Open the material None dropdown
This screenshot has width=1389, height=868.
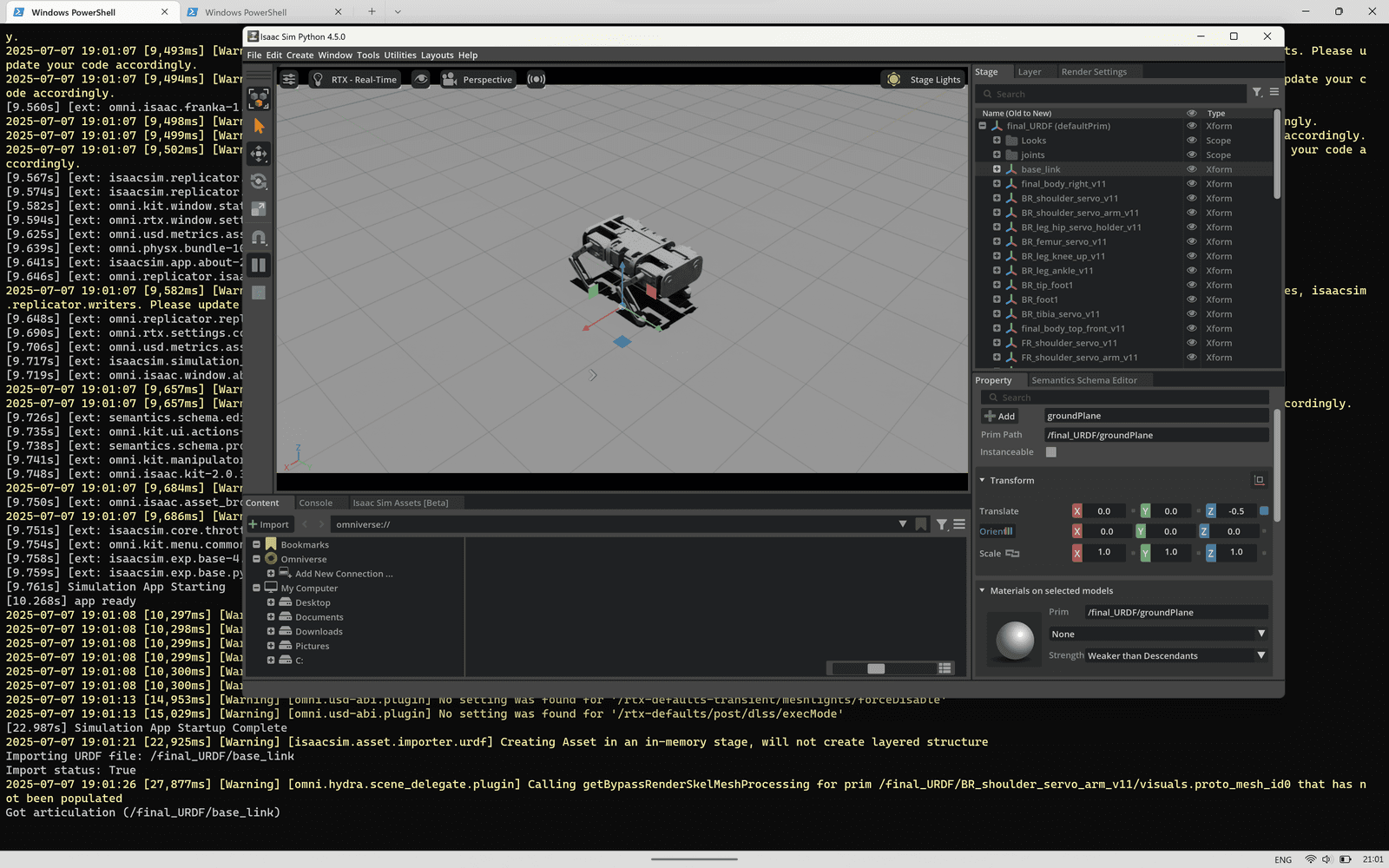point(1158,634)
